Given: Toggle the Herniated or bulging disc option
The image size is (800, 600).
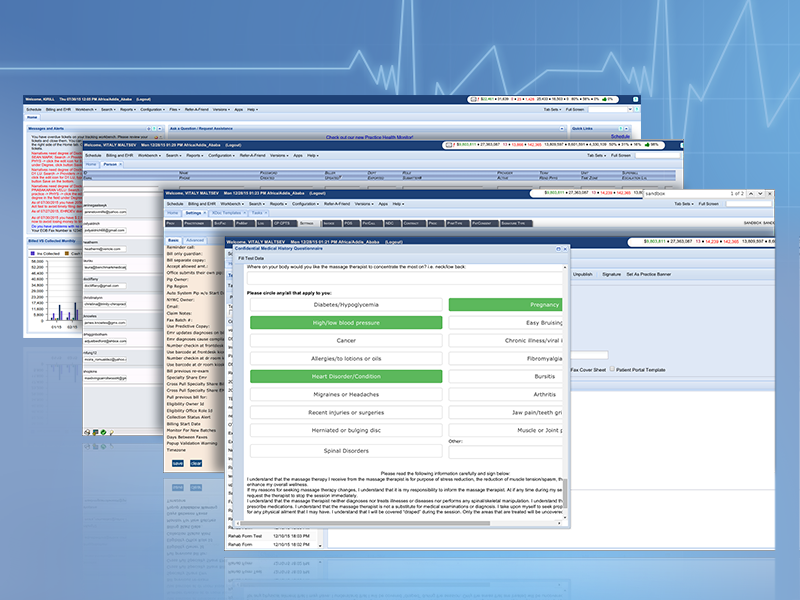Looking at the screenshot, I should coord(346,430).
